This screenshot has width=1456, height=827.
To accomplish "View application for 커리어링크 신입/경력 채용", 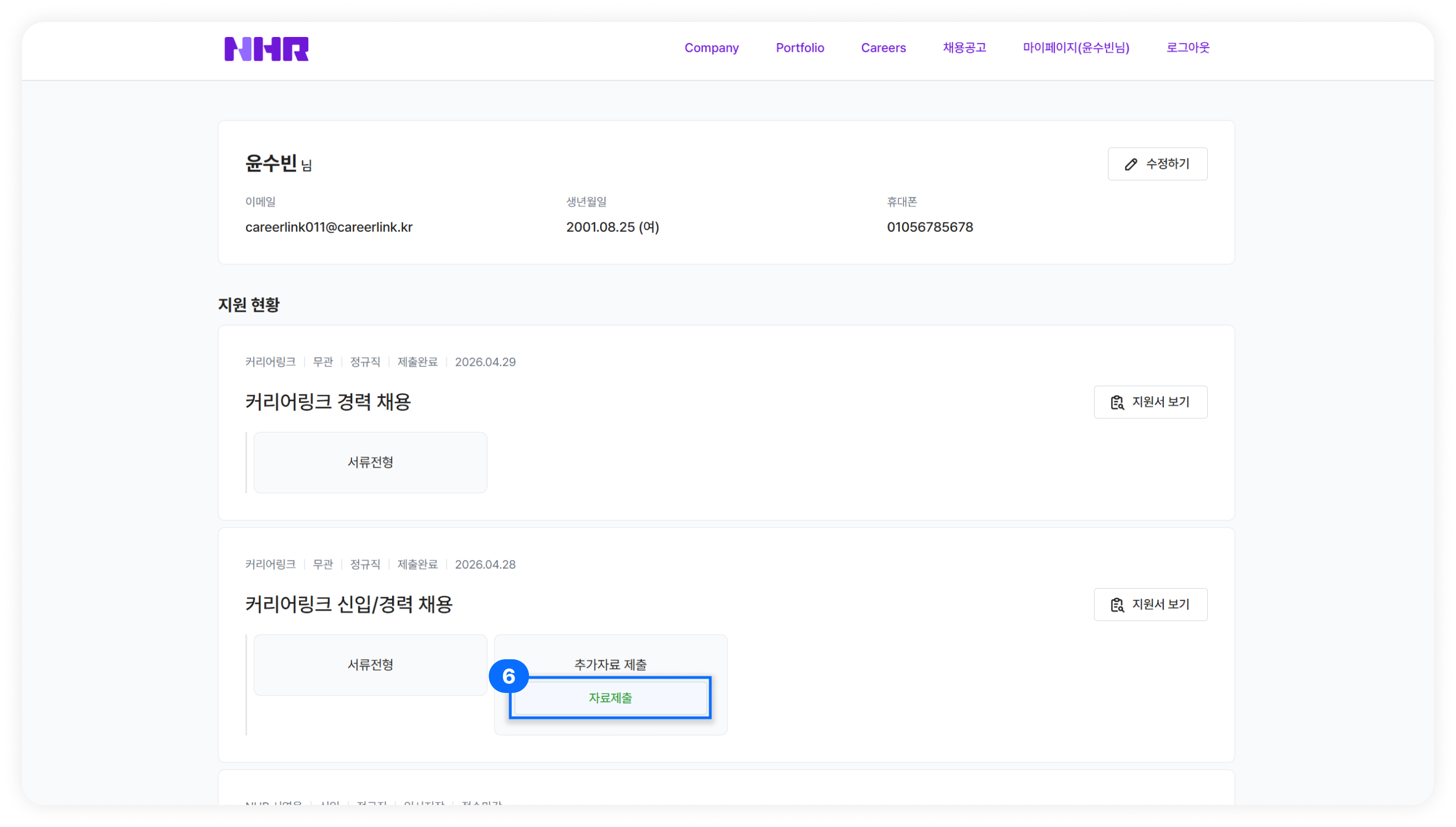I will pyautogui.click(x=1150, y=604).
